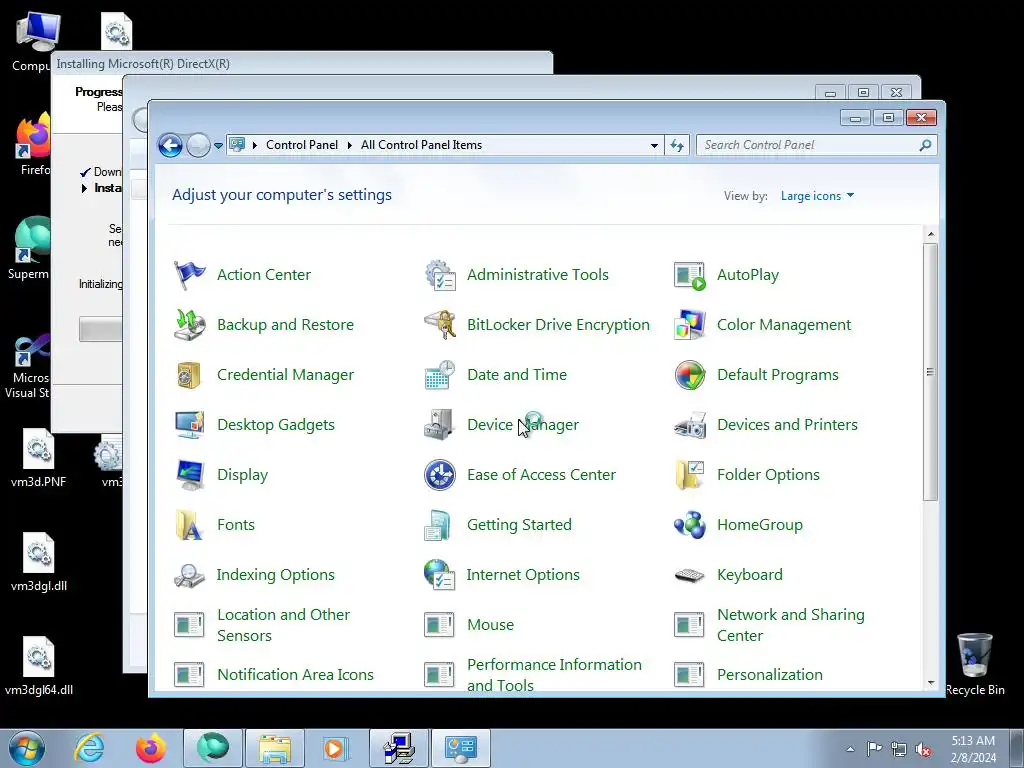Switch to DirectX installer taskbar button
This screenshot has height=768, width=1024.
coord(399,748)
